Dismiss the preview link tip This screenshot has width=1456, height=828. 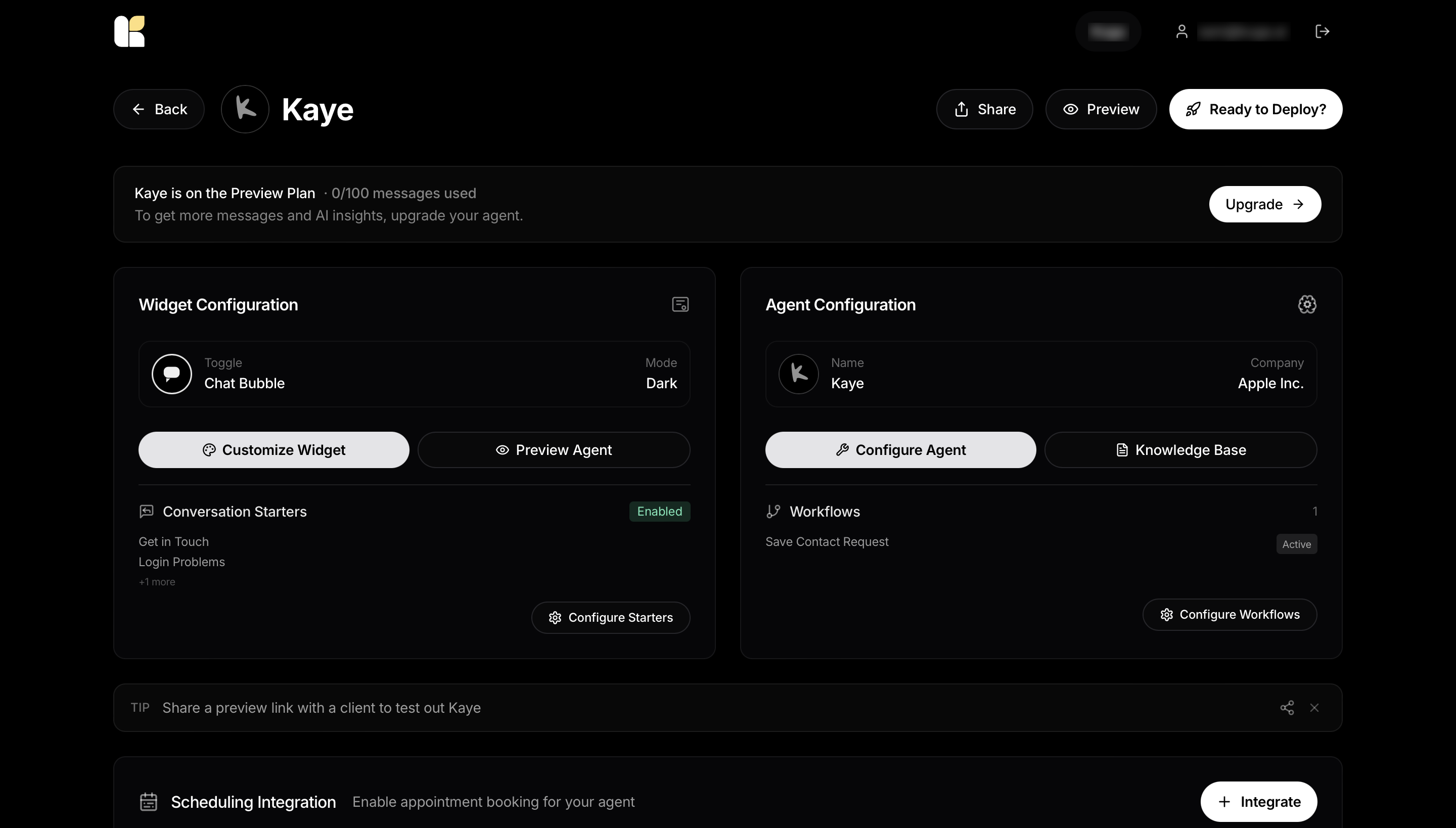[1314, 708]
